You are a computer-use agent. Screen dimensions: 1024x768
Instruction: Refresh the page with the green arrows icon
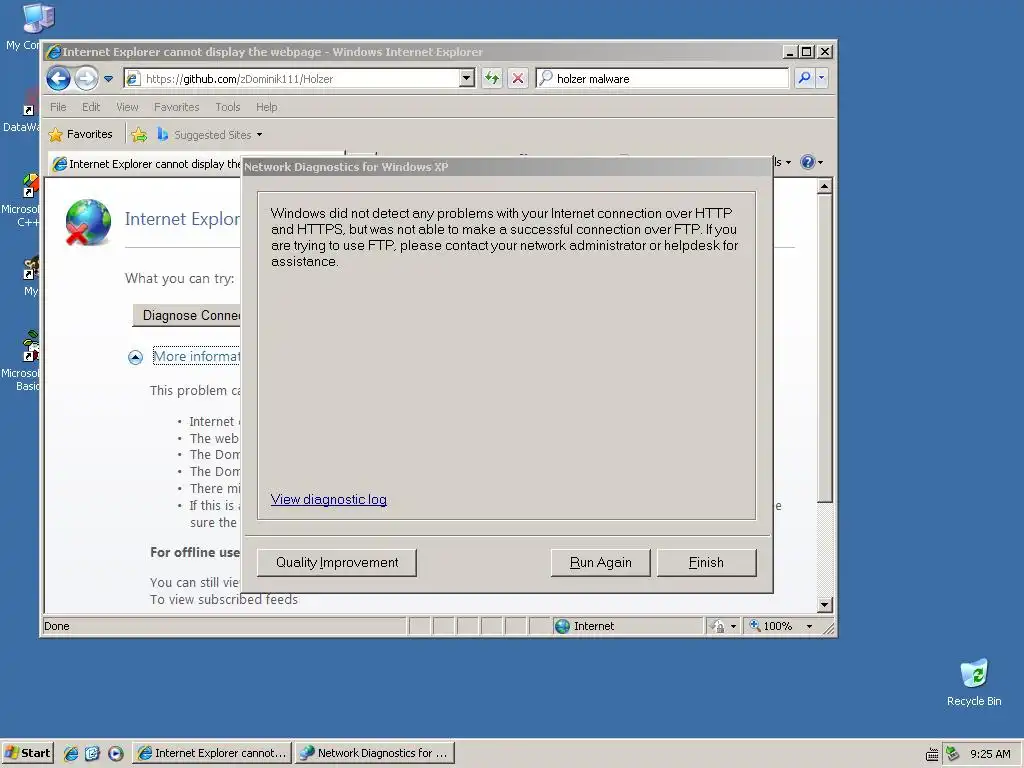pyautogui.click(x=492, y=79)
